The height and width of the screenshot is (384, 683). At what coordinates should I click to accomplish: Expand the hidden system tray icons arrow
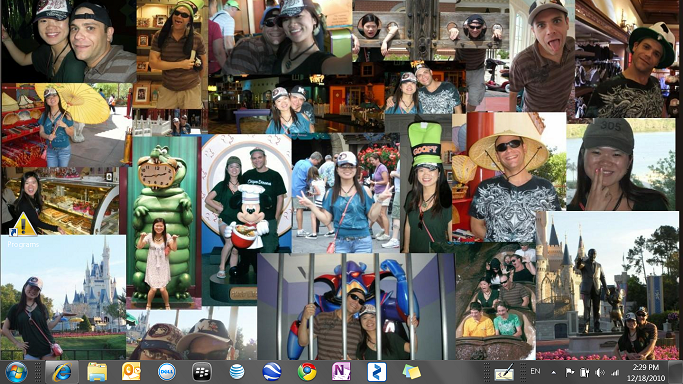point(553,372)
